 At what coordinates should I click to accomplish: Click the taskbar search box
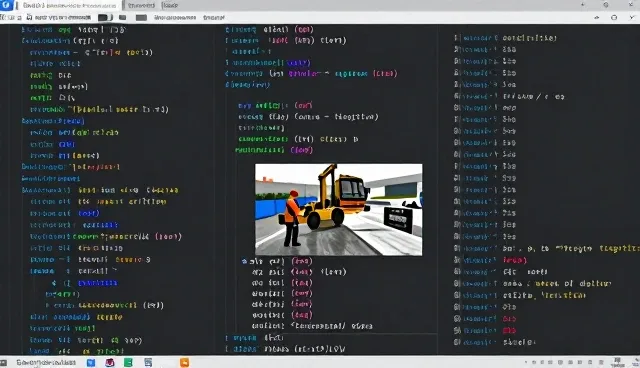46,362
